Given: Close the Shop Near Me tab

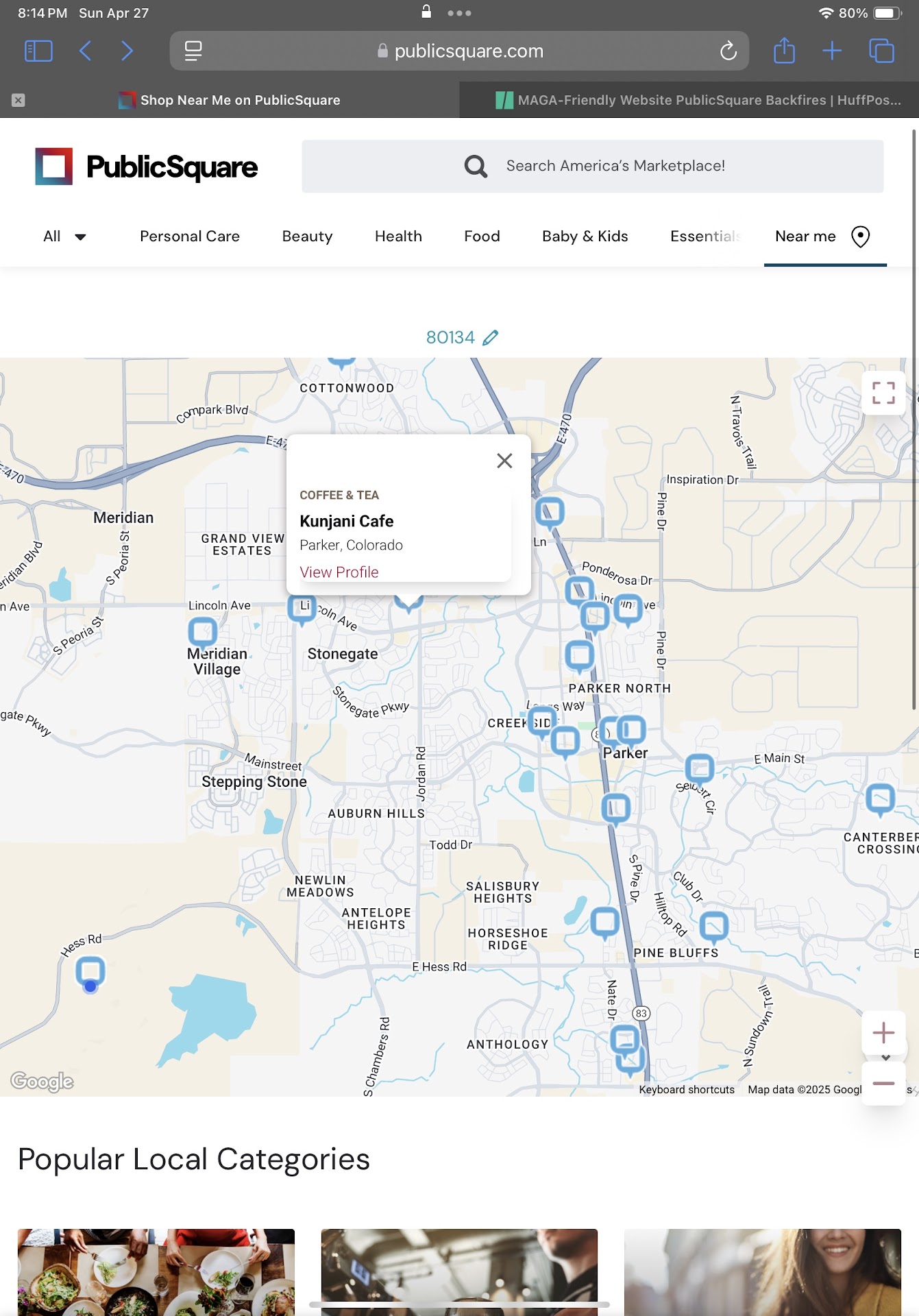Looking at the screenshot, I should [x=19, y=100].
